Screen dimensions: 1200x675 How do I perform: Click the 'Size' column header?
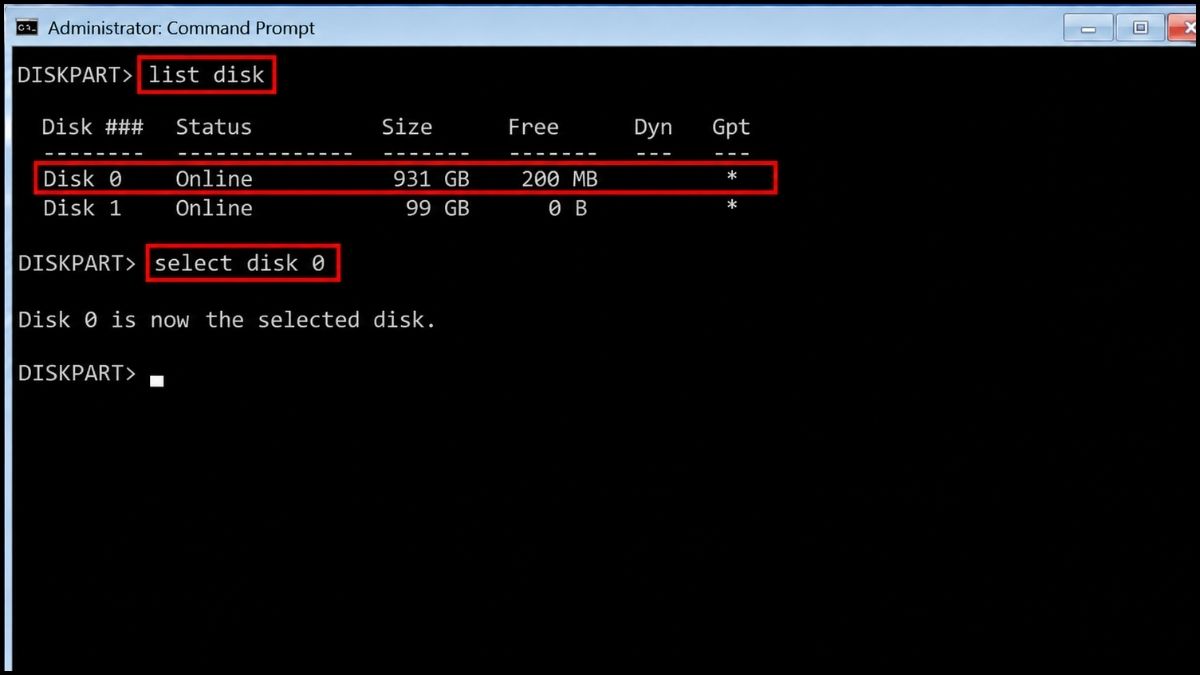pyautogui.click(x=407, y=127)
